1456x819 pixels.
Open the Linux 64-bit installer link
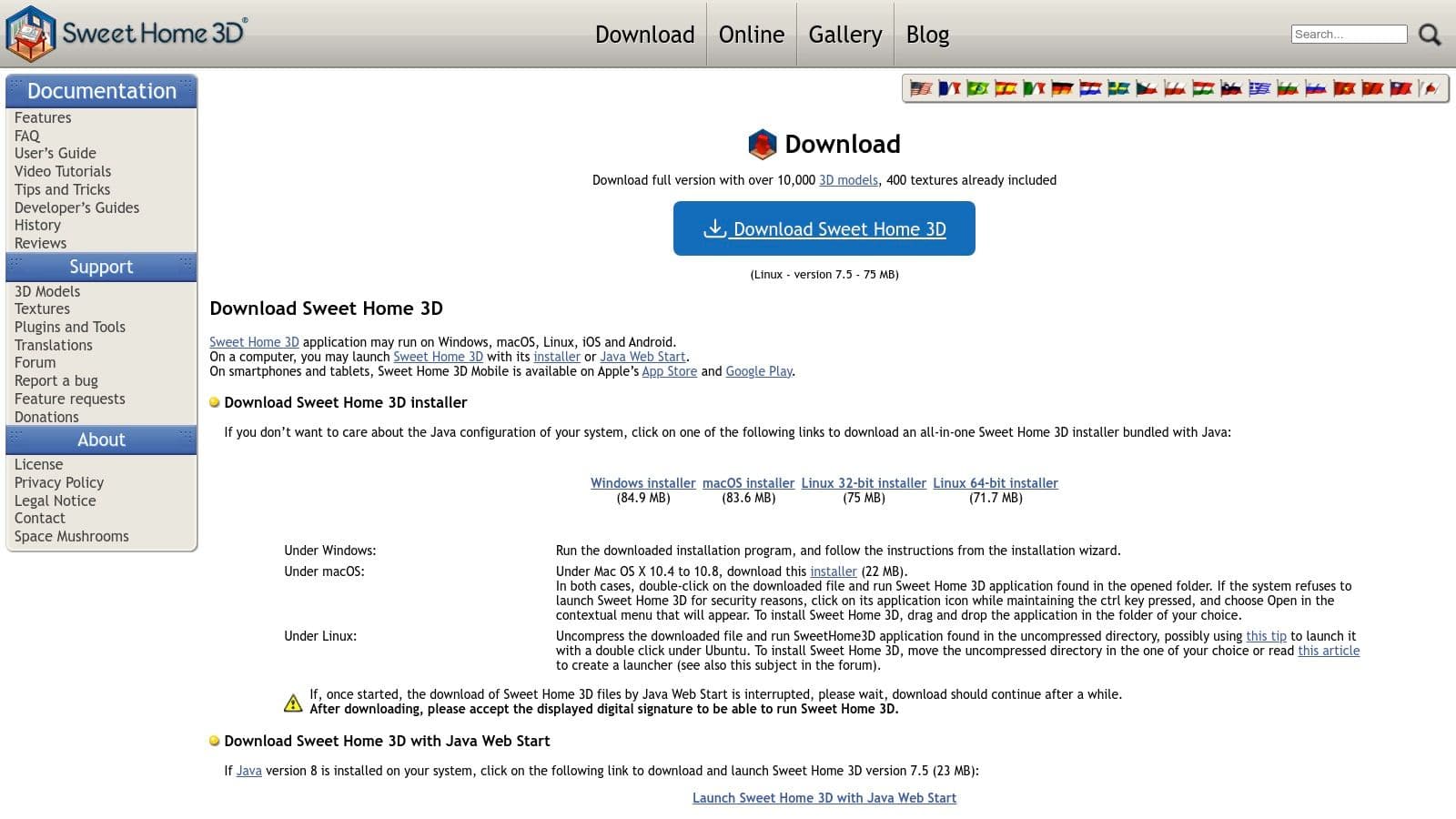click(x=995, y=483)
